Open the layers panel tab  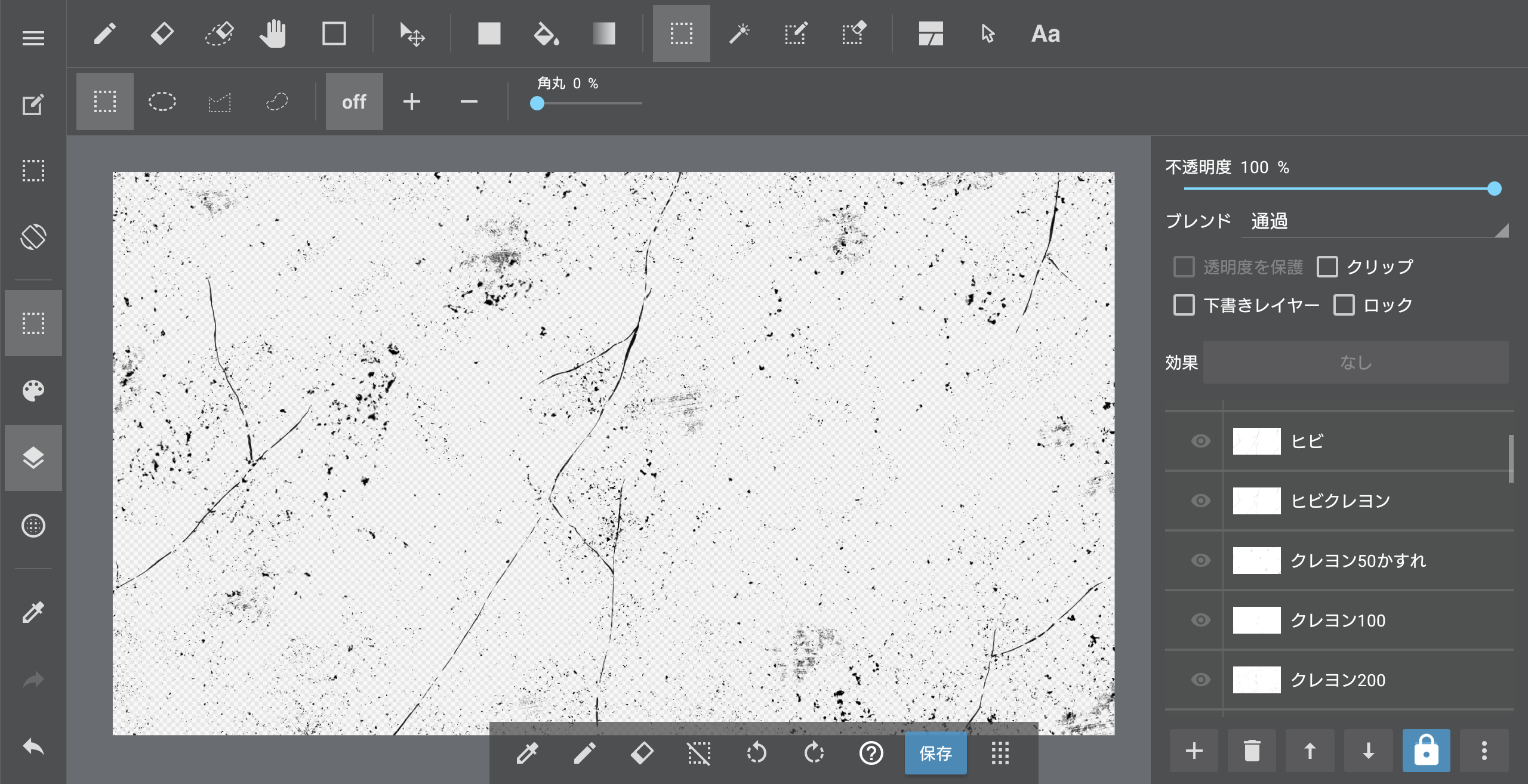(33, 458)
